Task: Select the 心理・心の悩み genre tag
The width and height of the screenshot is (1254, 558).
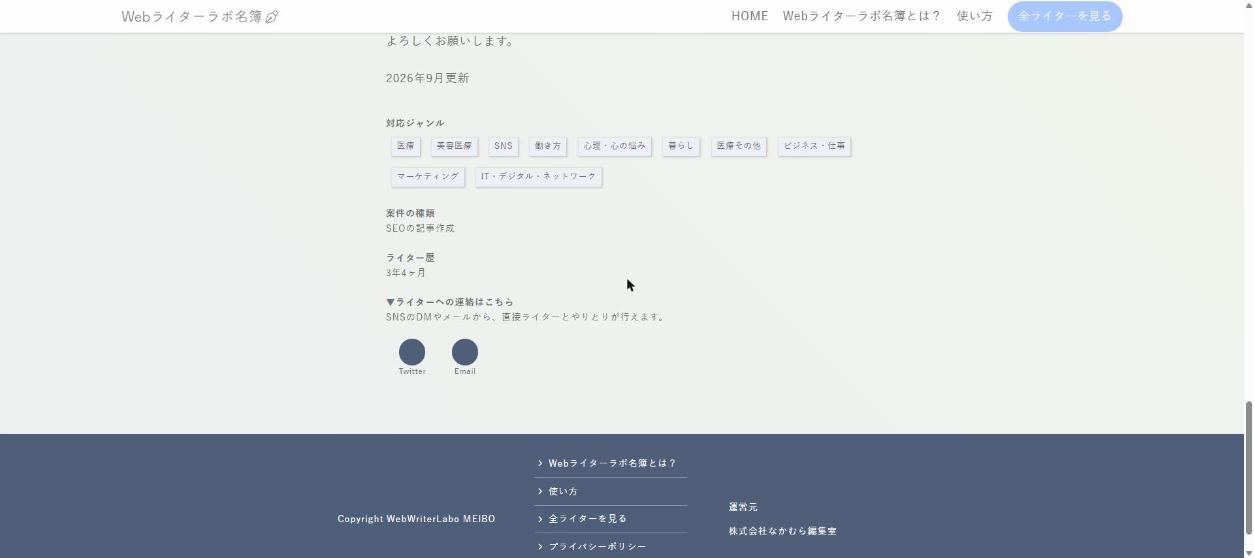Action: coord(615,146)
